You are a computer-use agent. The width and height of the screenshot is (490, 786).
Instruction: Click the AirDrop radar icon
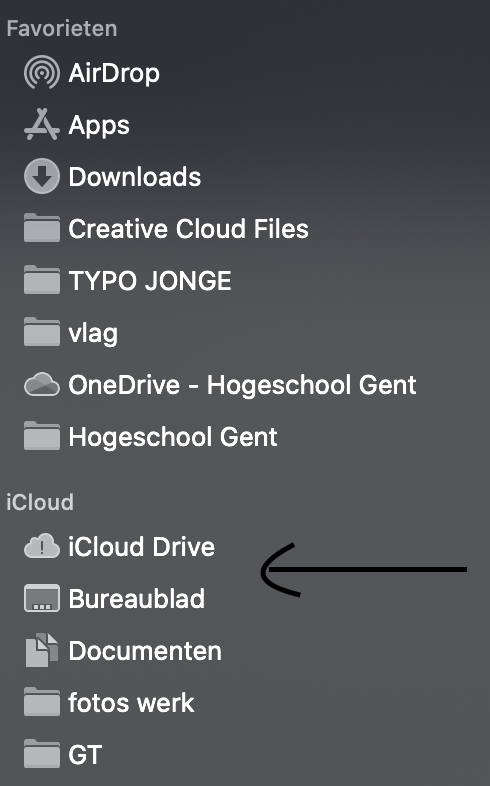click(42, 73)
